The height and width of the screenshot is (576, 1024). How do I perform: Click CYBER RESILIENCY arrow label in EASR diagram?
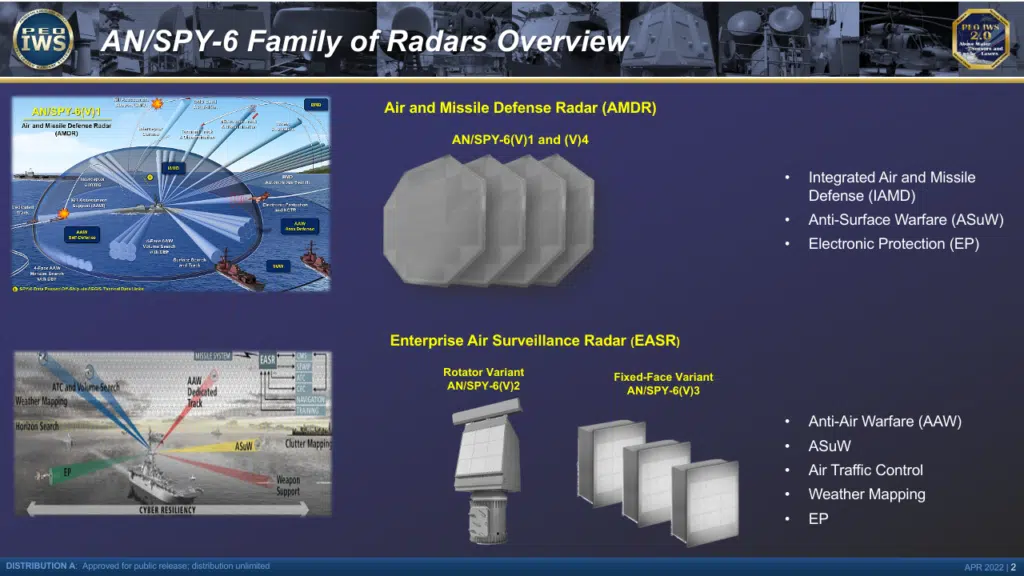[x=167, y=510]
